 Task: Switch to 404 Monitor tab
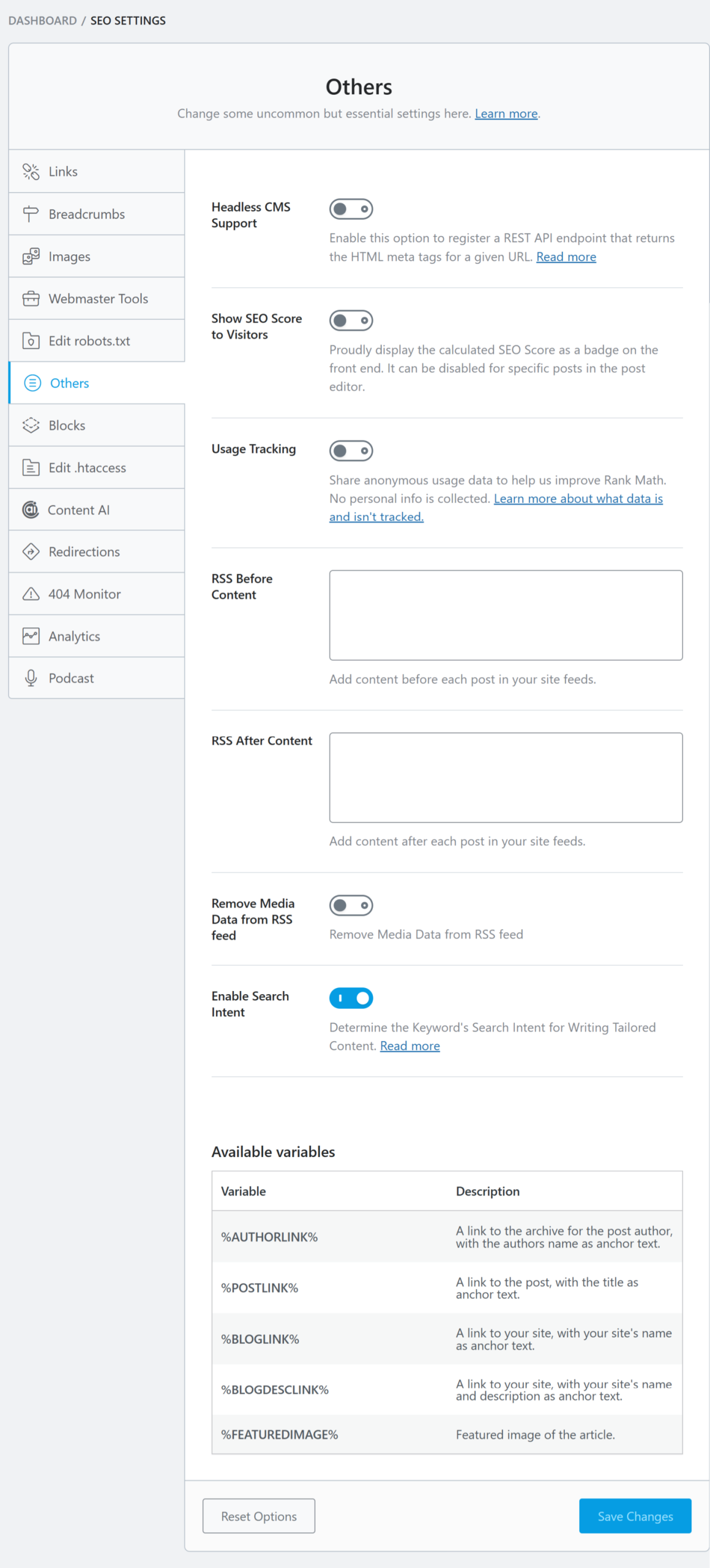point(97,594)
